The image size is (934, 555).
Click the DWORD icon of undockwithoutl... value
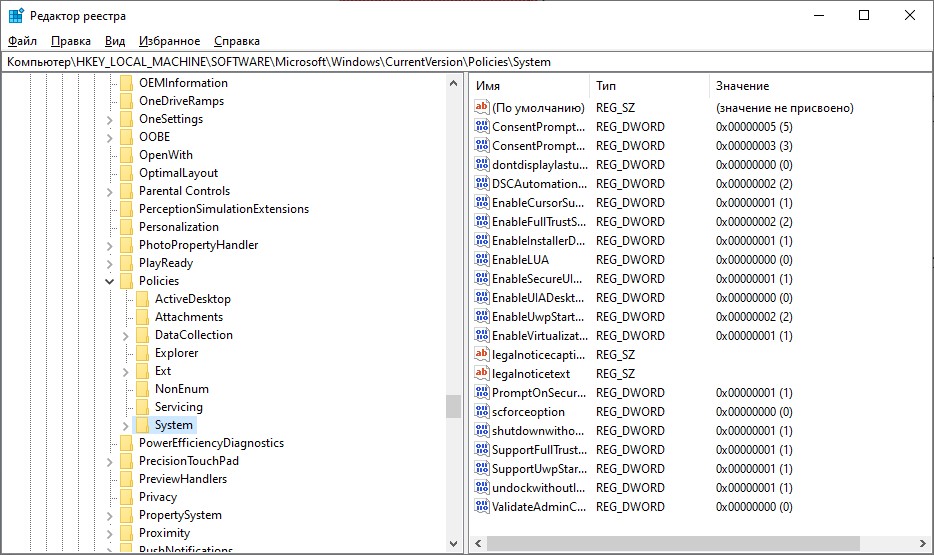click(481, 487)
